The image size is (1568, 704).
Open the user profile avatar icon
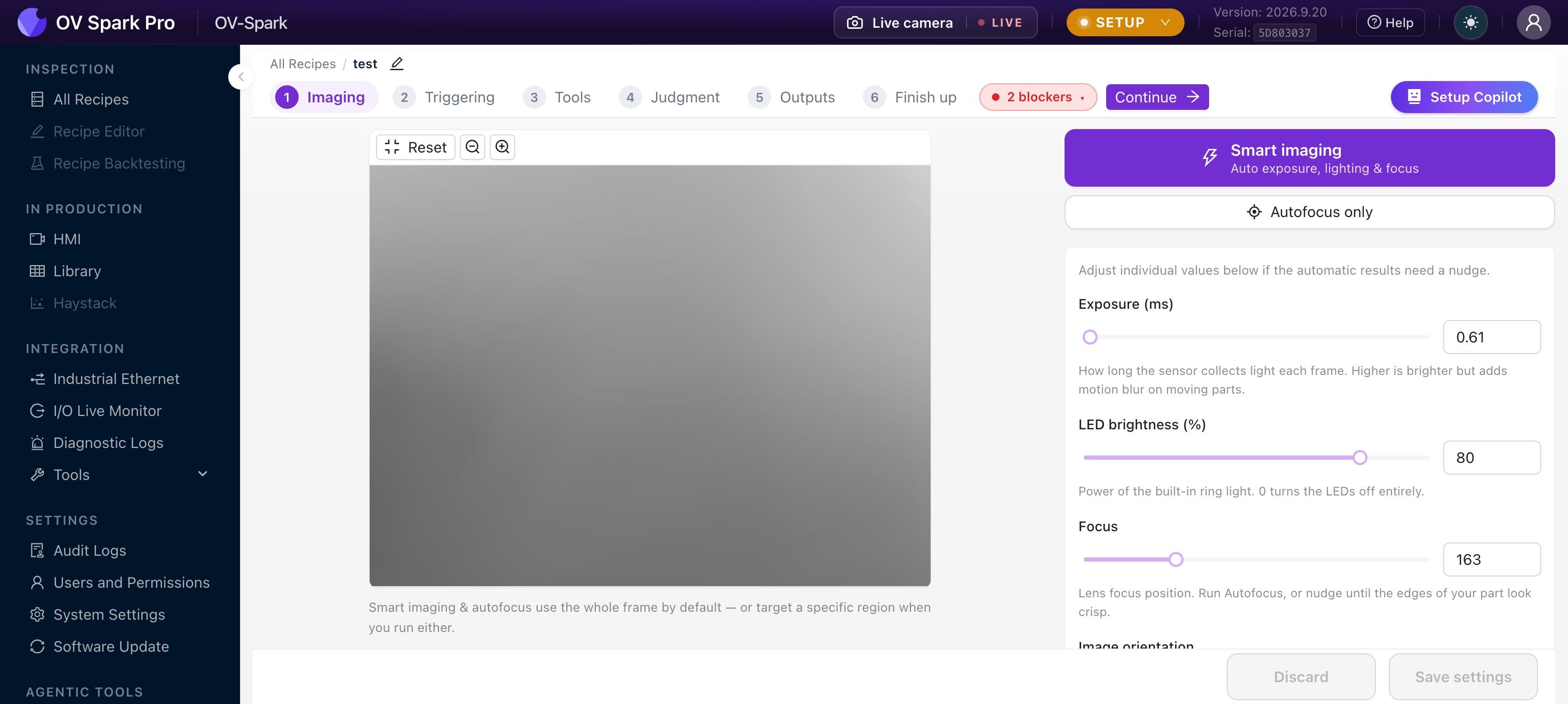(1533, 22)
